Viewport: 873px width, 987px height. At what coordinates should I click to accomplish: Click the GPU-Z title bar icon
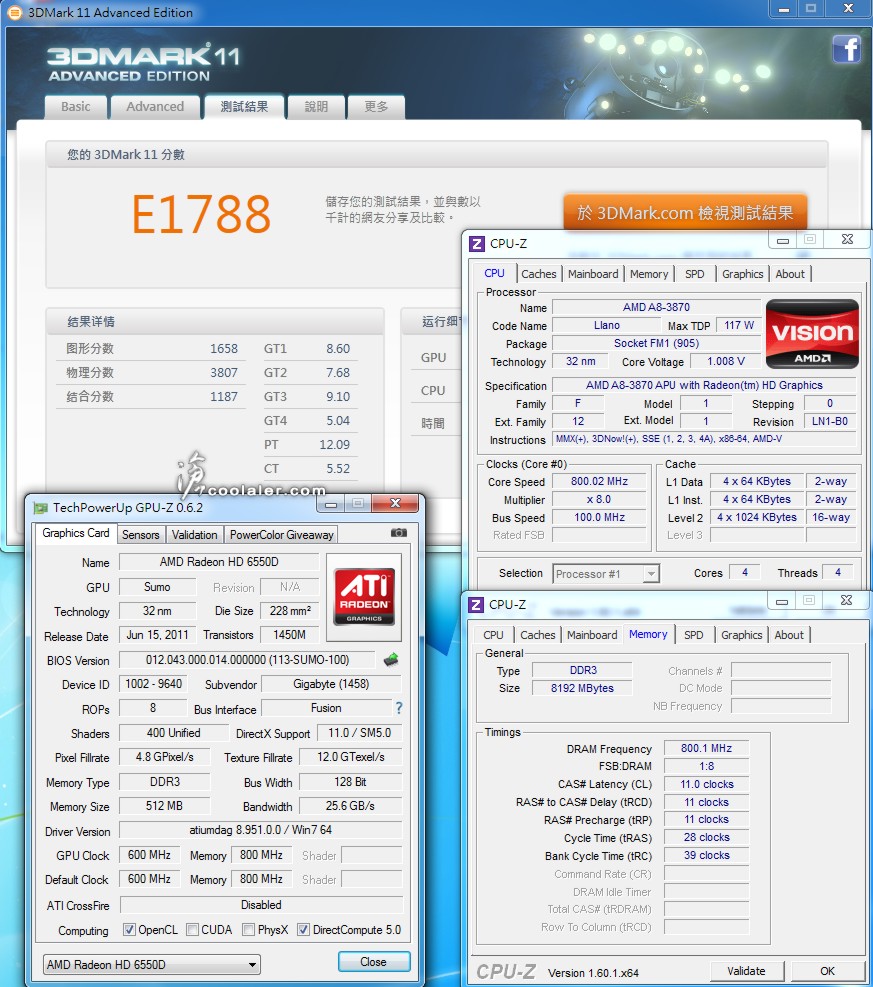coord(40,507)
